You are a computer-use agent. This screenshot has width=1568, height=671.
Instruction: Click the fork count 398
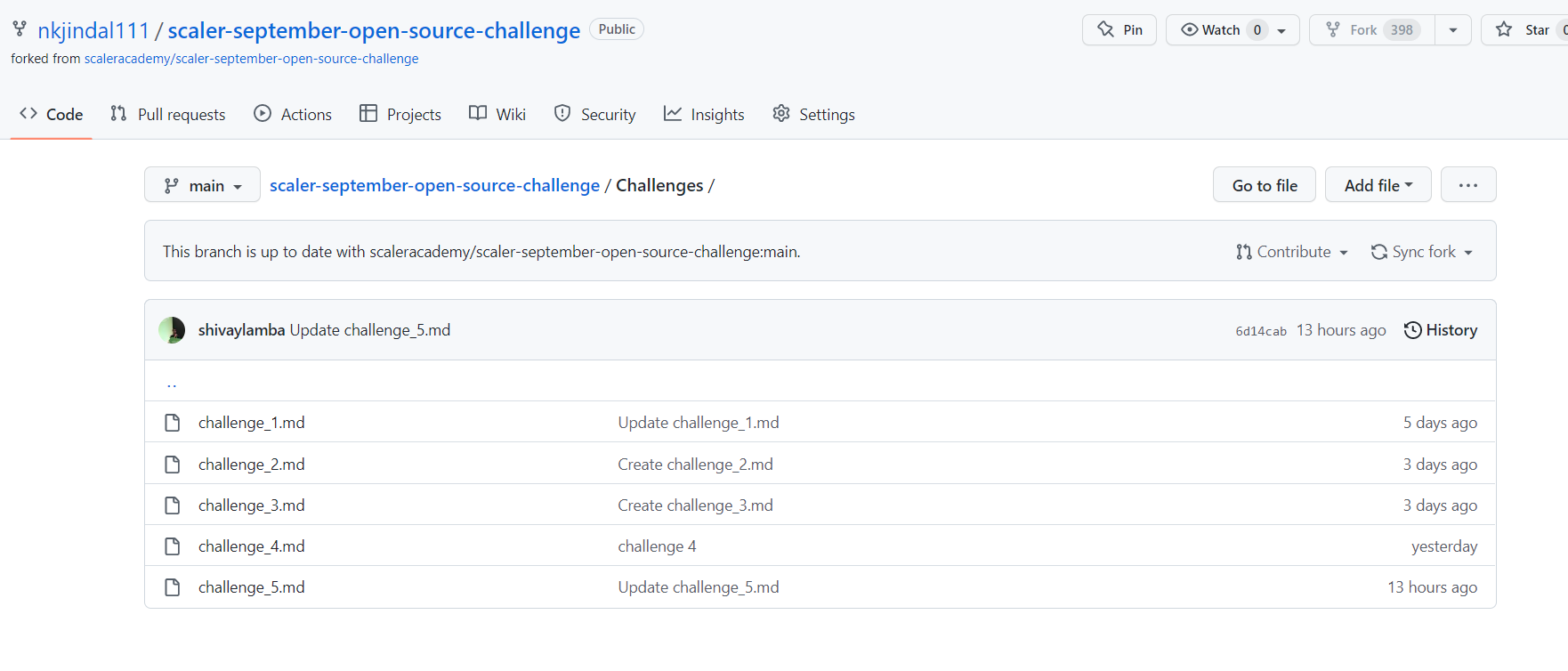tap(1402, 30)
